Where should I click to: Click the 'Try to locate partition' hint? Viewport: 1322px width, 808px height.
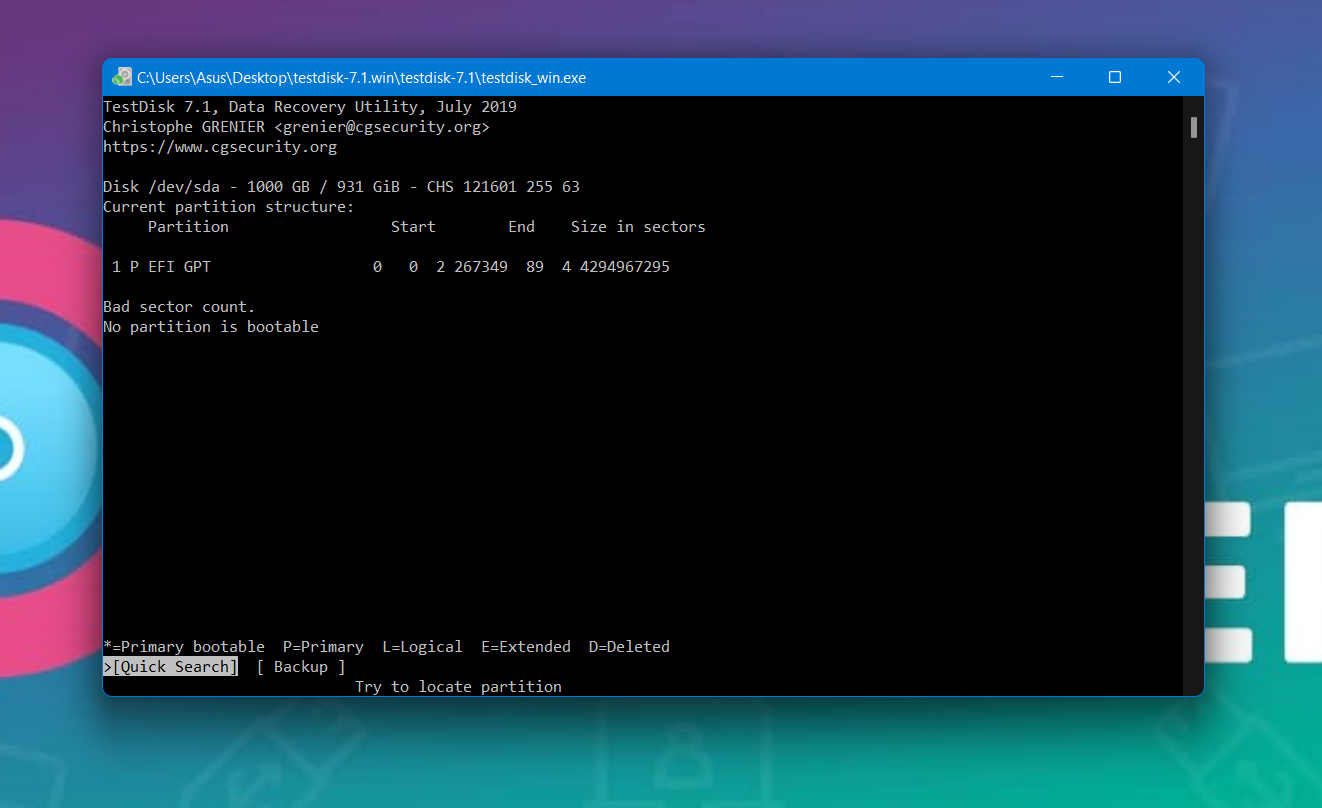click(x=458, y=687)
